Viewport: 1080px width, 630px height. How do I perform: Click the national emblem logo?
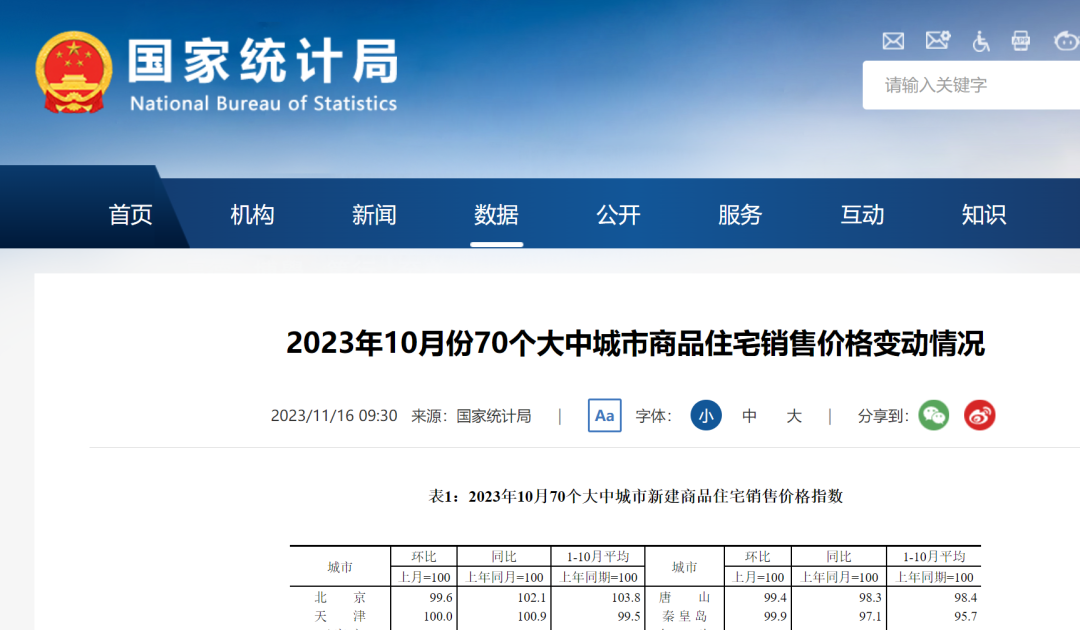tap(74, 73)
